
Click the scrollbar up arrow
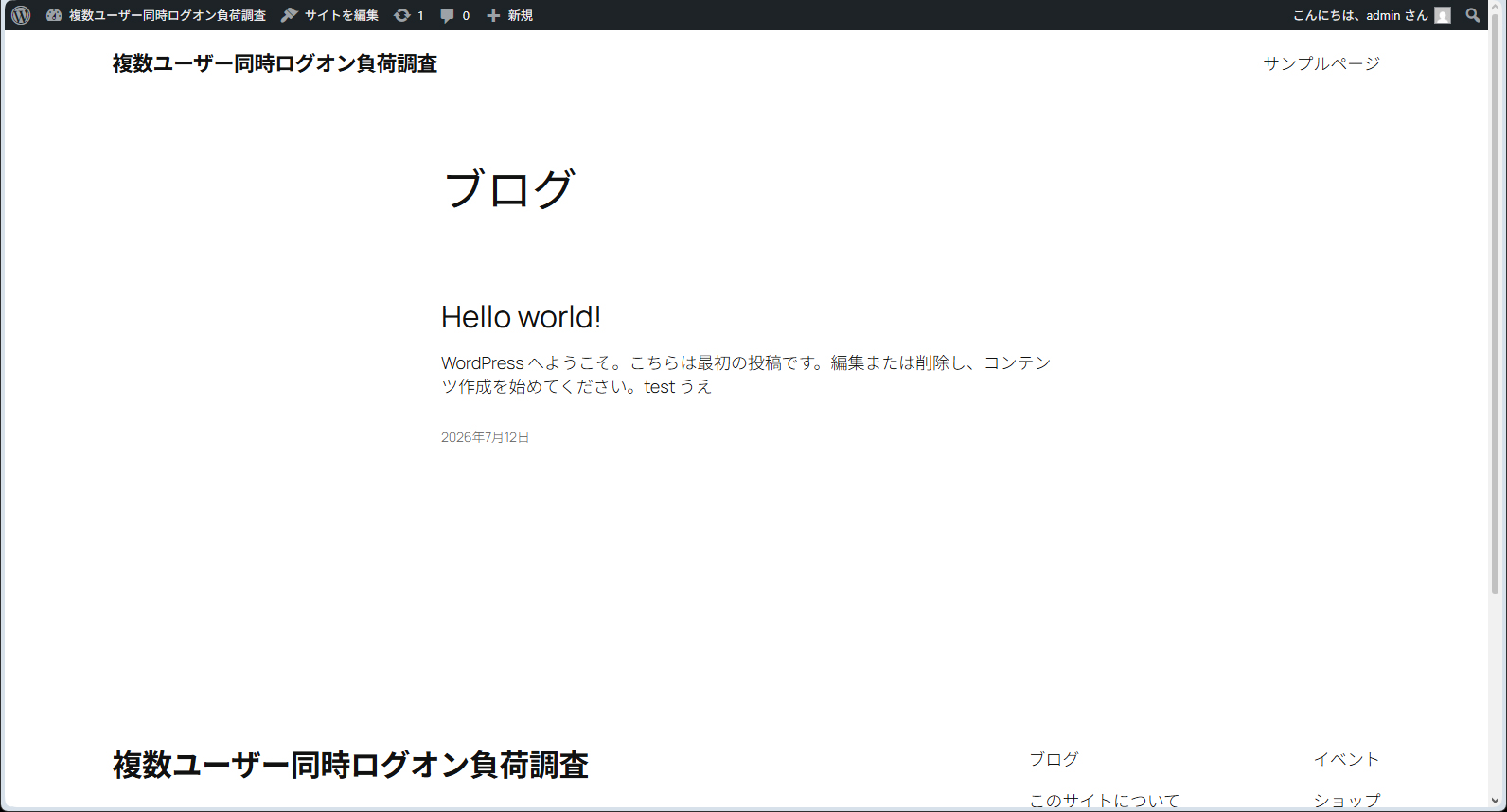point(1496,8)
